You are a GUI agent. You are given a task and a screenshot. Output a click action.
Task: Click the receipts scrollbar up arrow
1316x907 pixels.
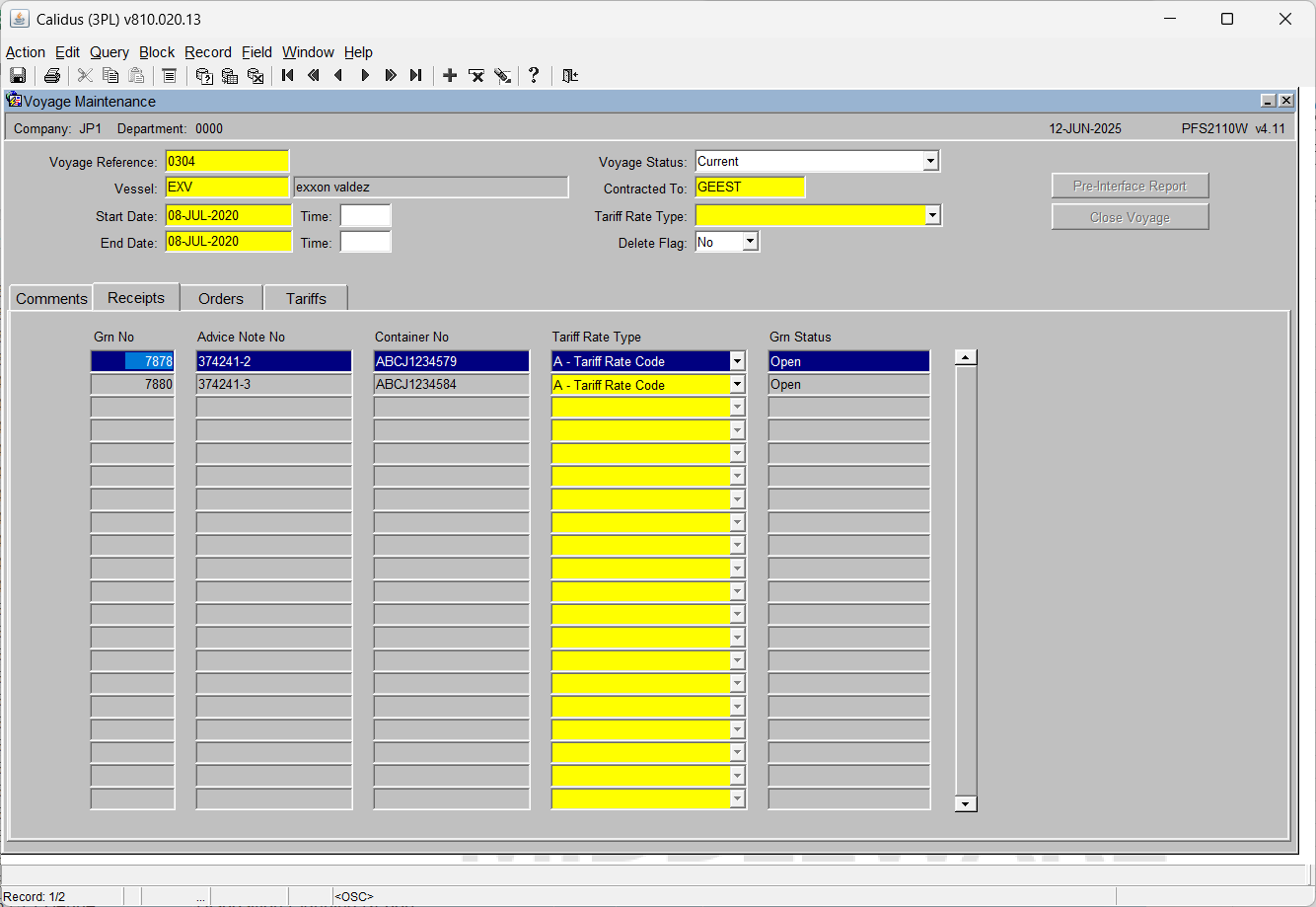coord(966,358)
